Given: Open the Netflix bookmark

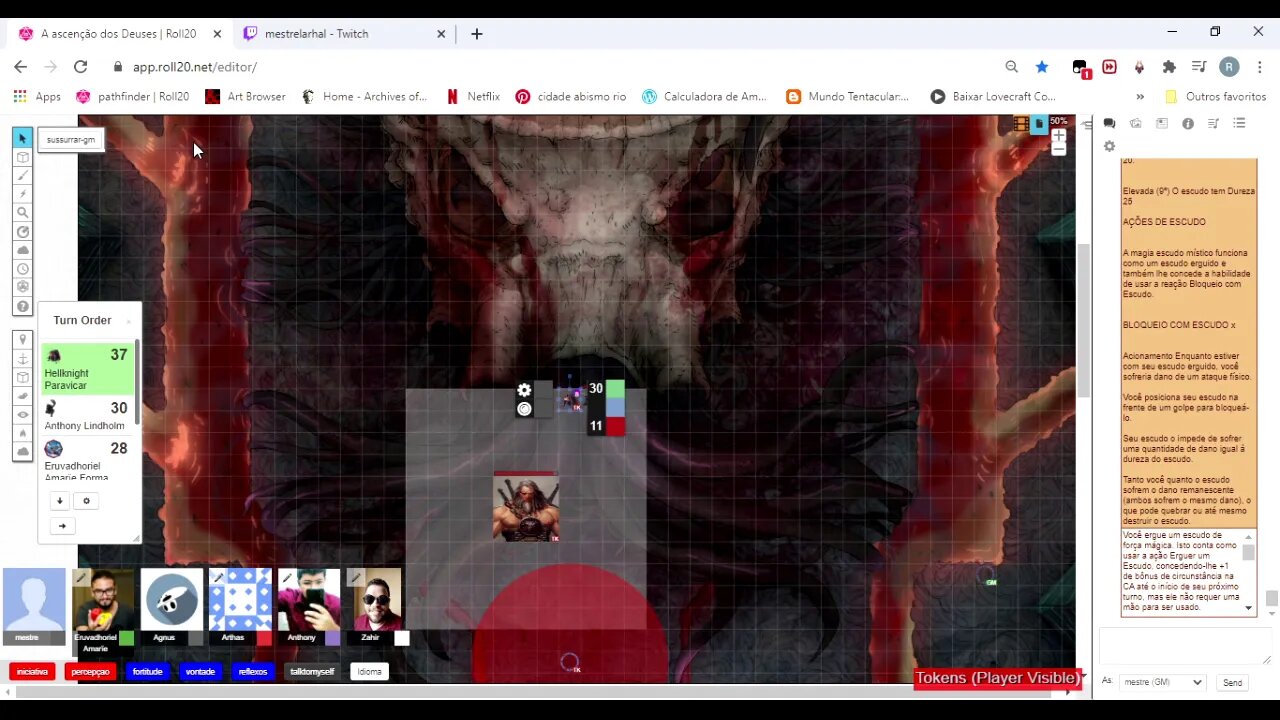Looking at the screenshot, I should click(473, 97).
